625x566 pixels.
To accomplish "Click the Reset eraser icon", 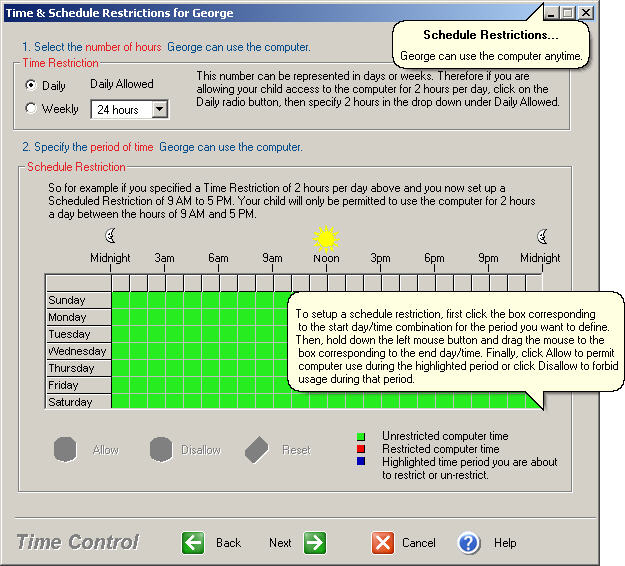I will pos(257,450).
